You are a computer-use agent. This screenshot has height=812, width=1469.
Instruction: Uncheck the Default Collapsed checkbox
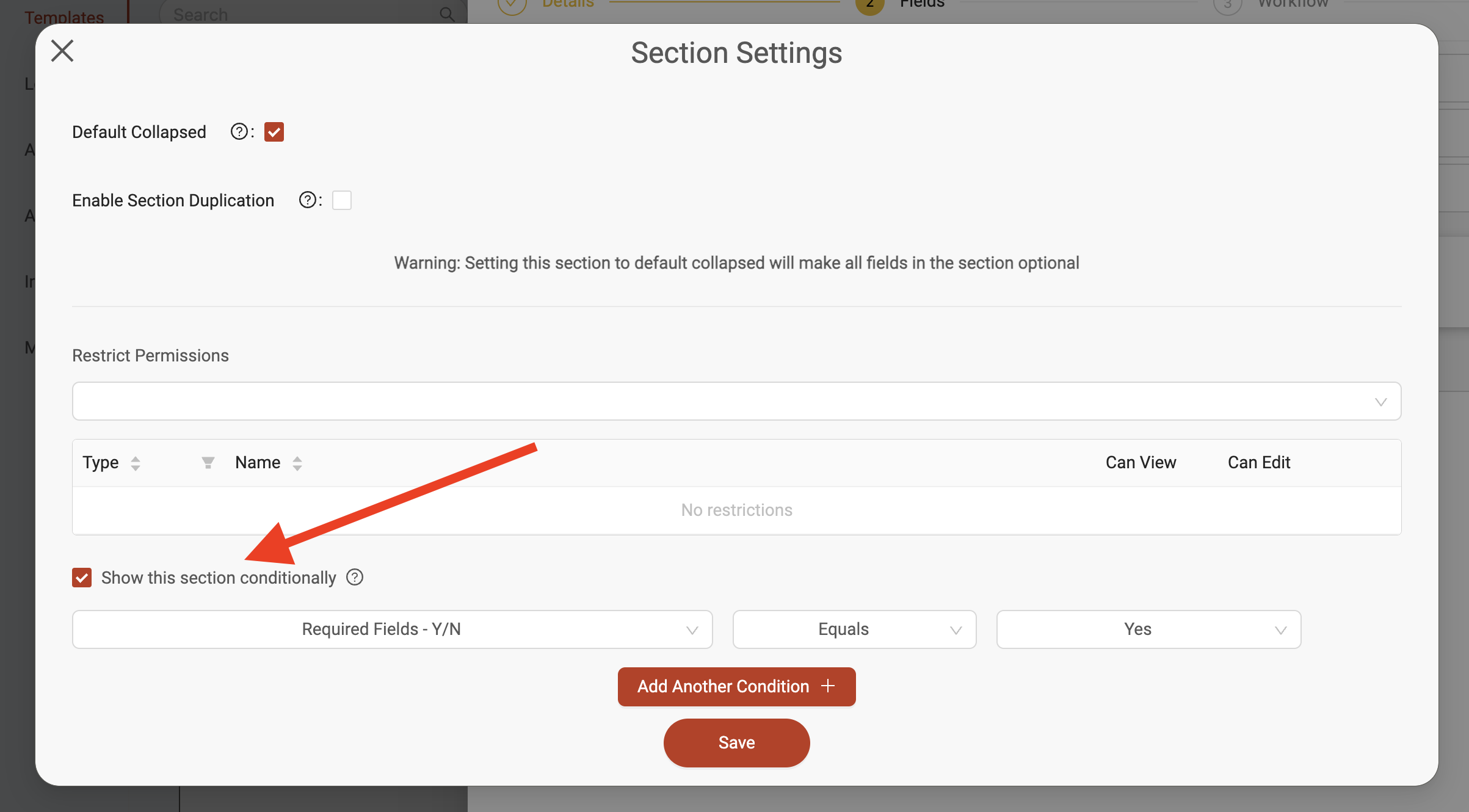pyautogui.click(x=274, y=132)
